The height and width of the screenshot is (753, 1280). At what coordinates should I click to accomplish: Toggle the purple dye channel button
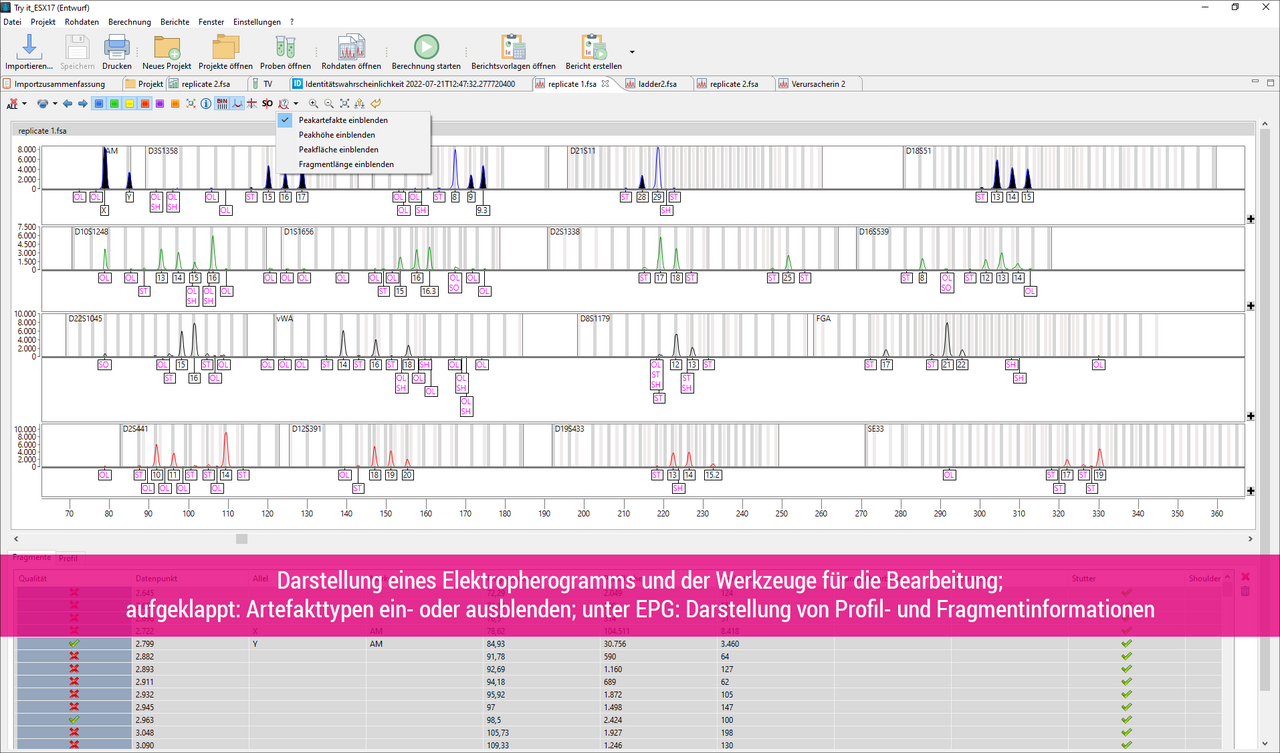pos(159,103)
